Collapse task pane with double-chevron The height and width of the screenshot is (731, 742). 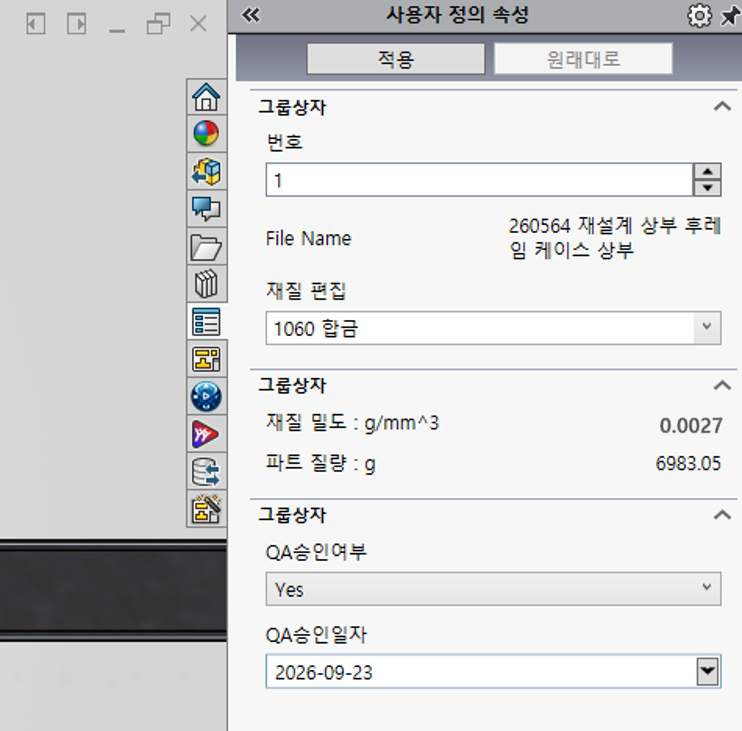click(x=251, y=16)
